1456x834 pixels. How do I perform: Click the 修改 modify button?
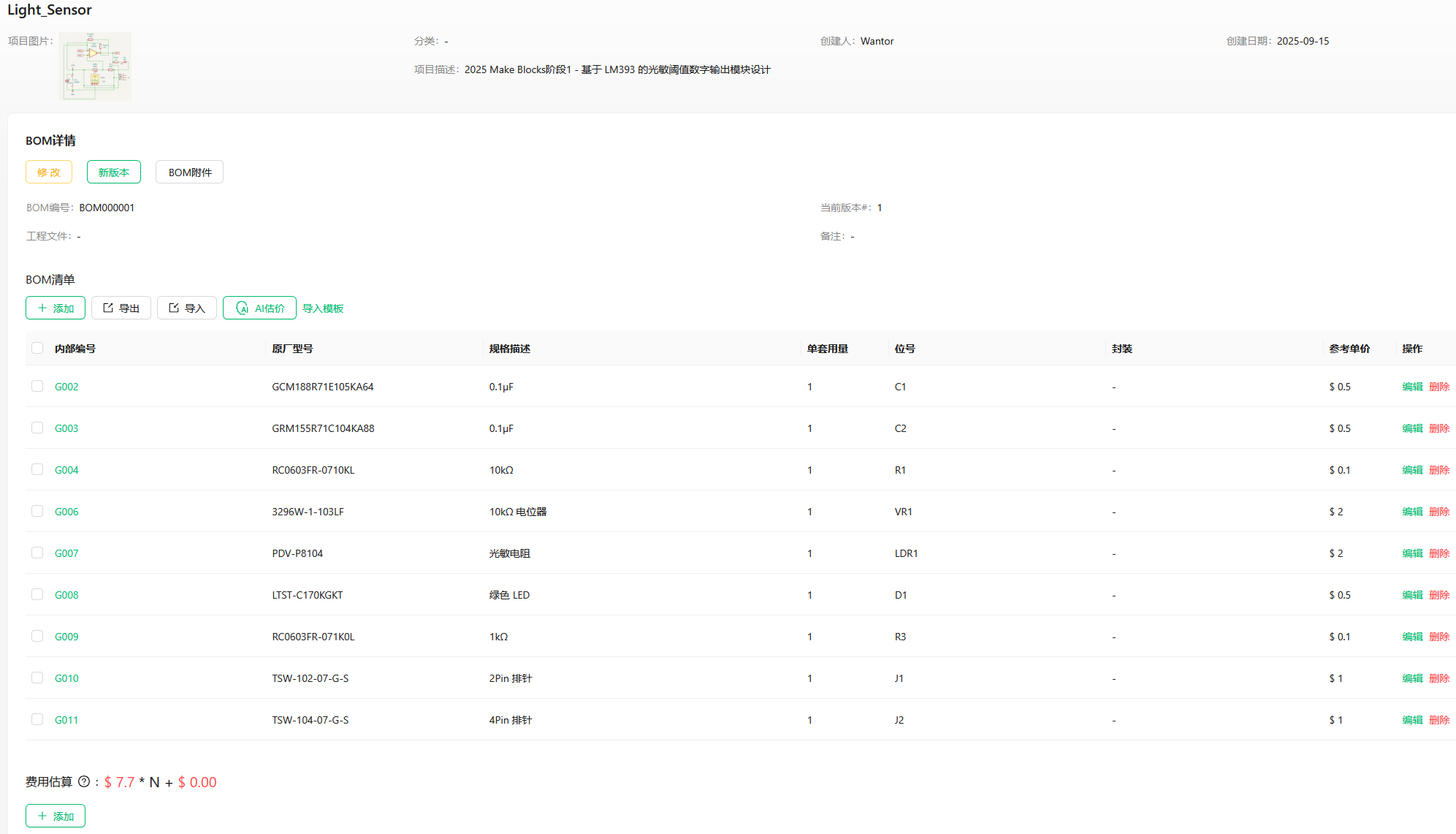pyautogui.click(x=49, y=173)
